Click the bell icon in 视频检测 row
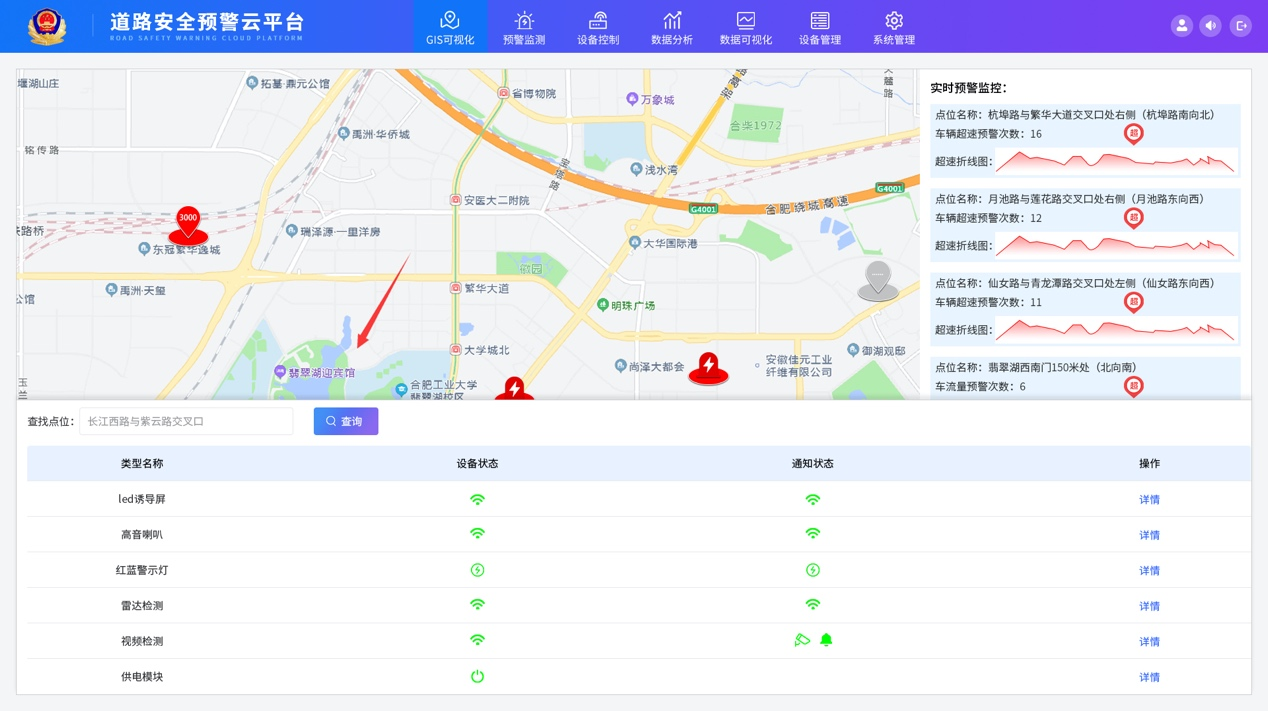1268x711 pixels. point(826,640)
